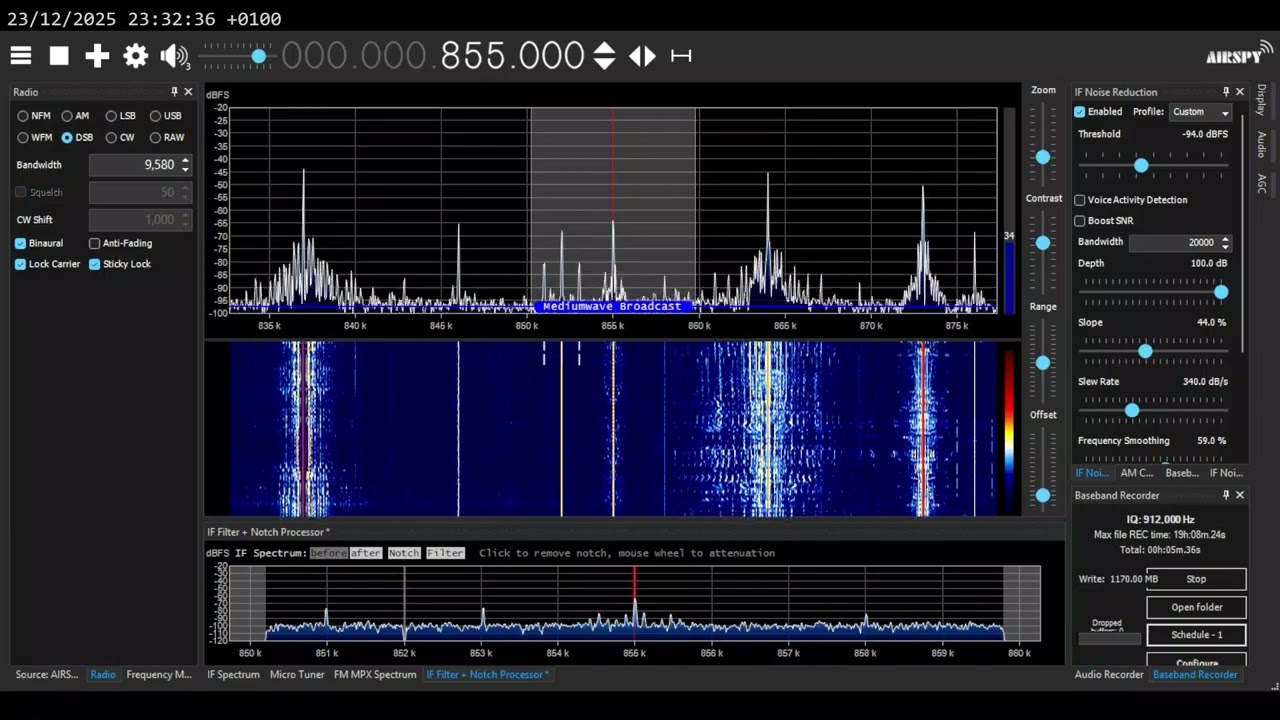Adjust the Radio Bandwidth spinner arrows
This screenshot has height=720, width=1280.
pos(185,165)
